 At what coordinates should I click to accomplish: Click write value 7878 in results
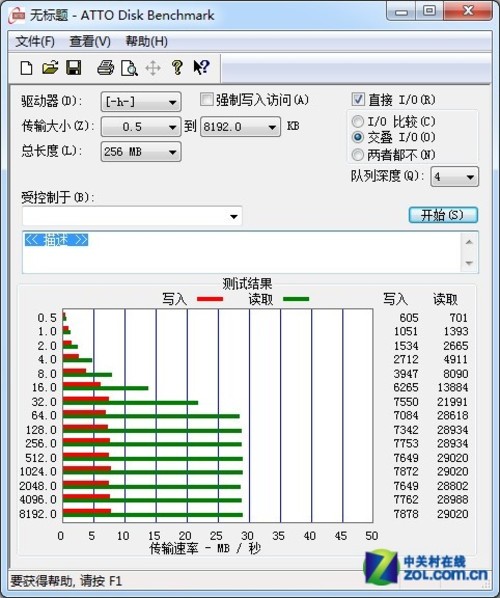[406, 514]
